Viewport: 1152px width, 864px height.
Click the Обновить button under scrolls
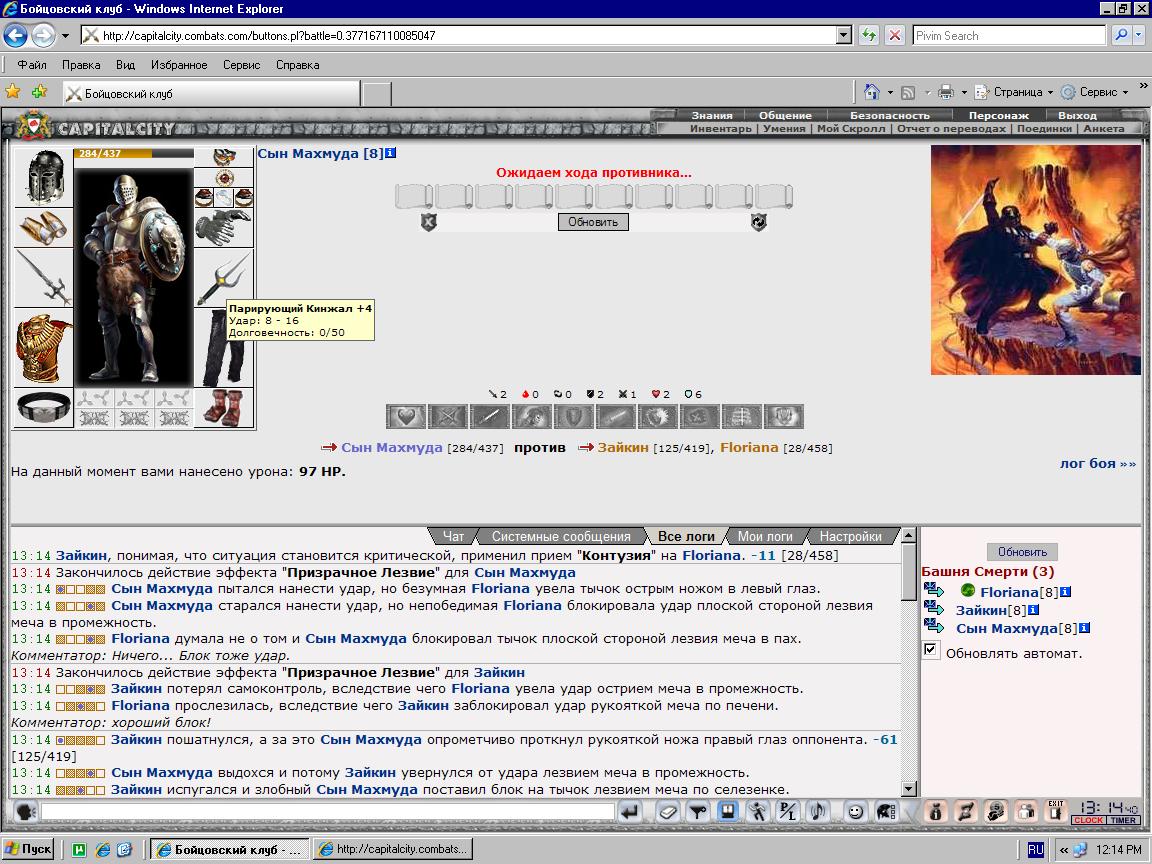pos(593,222)
